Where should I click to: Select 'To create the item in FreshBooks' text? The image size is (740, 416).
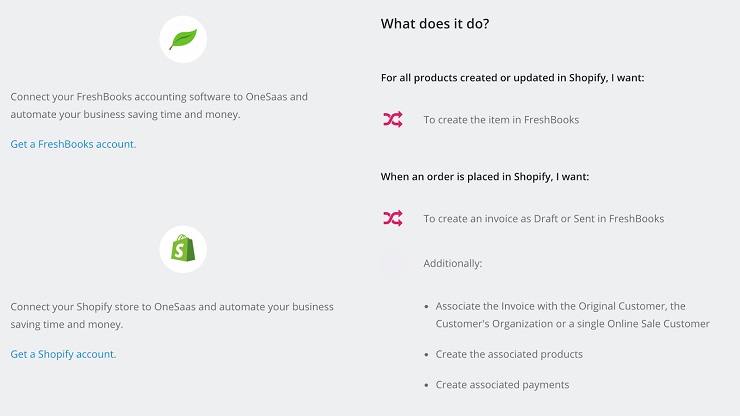pos(501,120)
